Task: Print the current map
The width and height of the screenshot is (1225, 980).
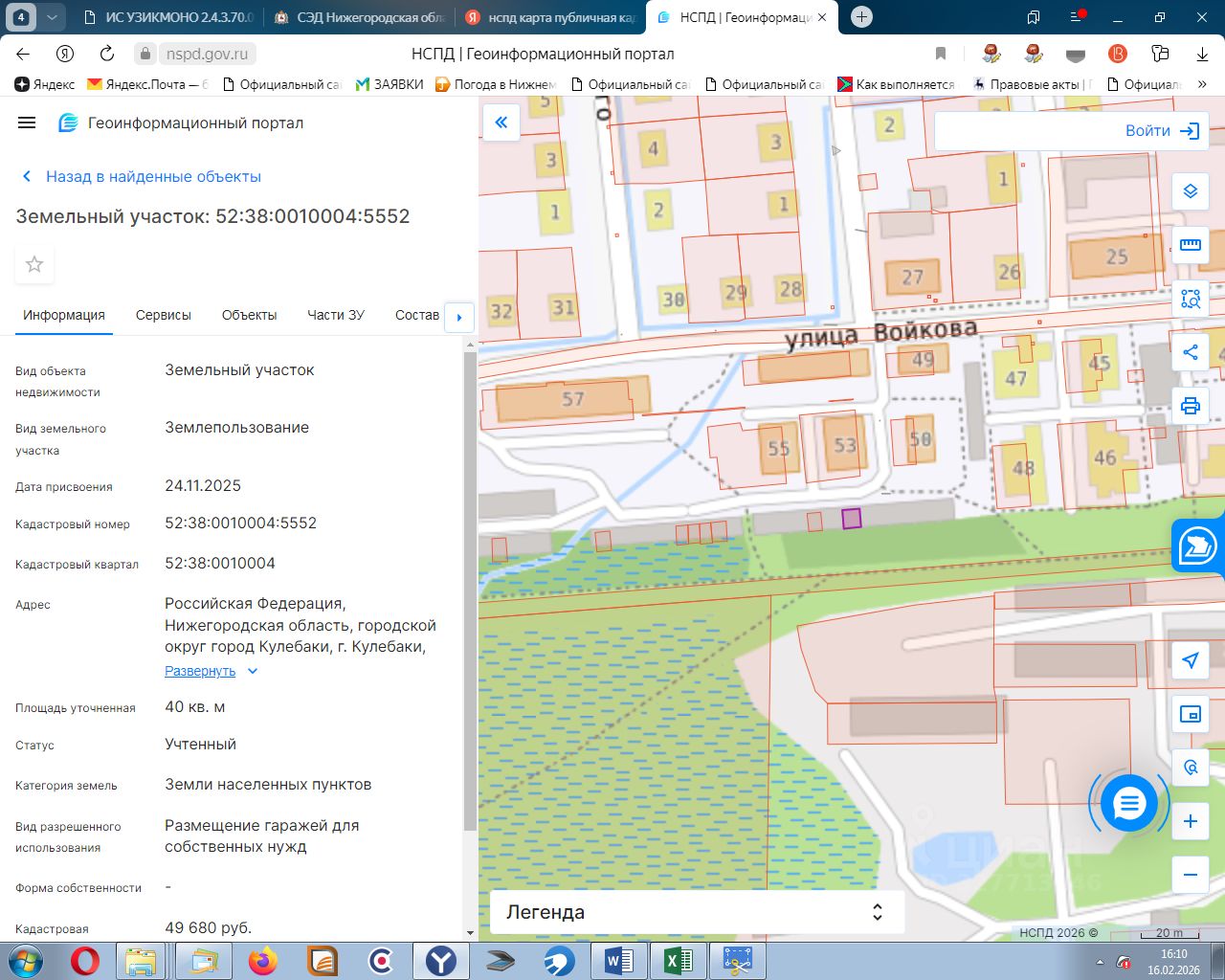Action: [1190, 406]
